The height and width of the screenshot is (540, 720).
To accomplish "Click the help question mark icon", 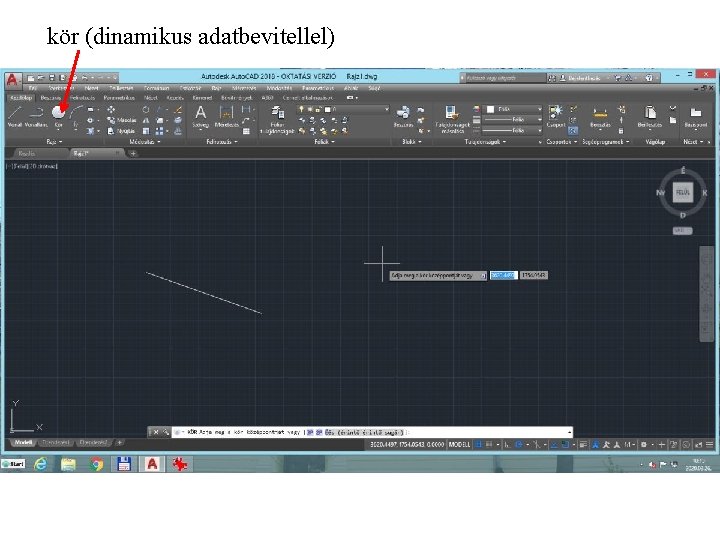I will point(649,78).
